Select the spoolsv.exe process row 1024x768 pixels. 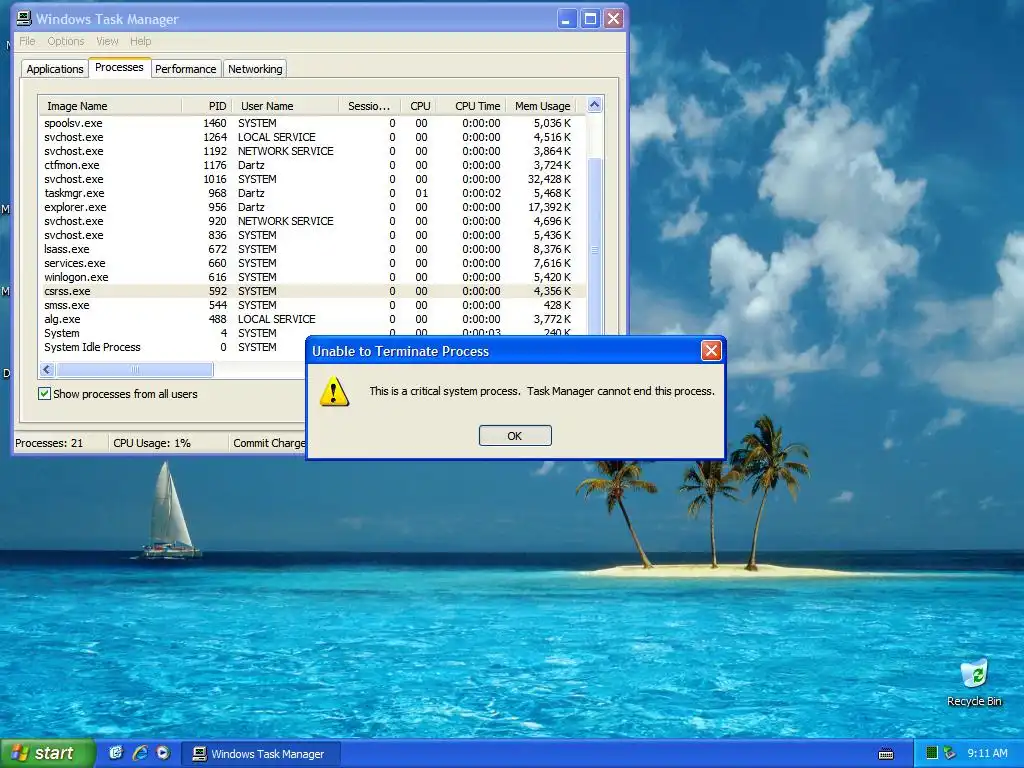click(x=312, y=123)
